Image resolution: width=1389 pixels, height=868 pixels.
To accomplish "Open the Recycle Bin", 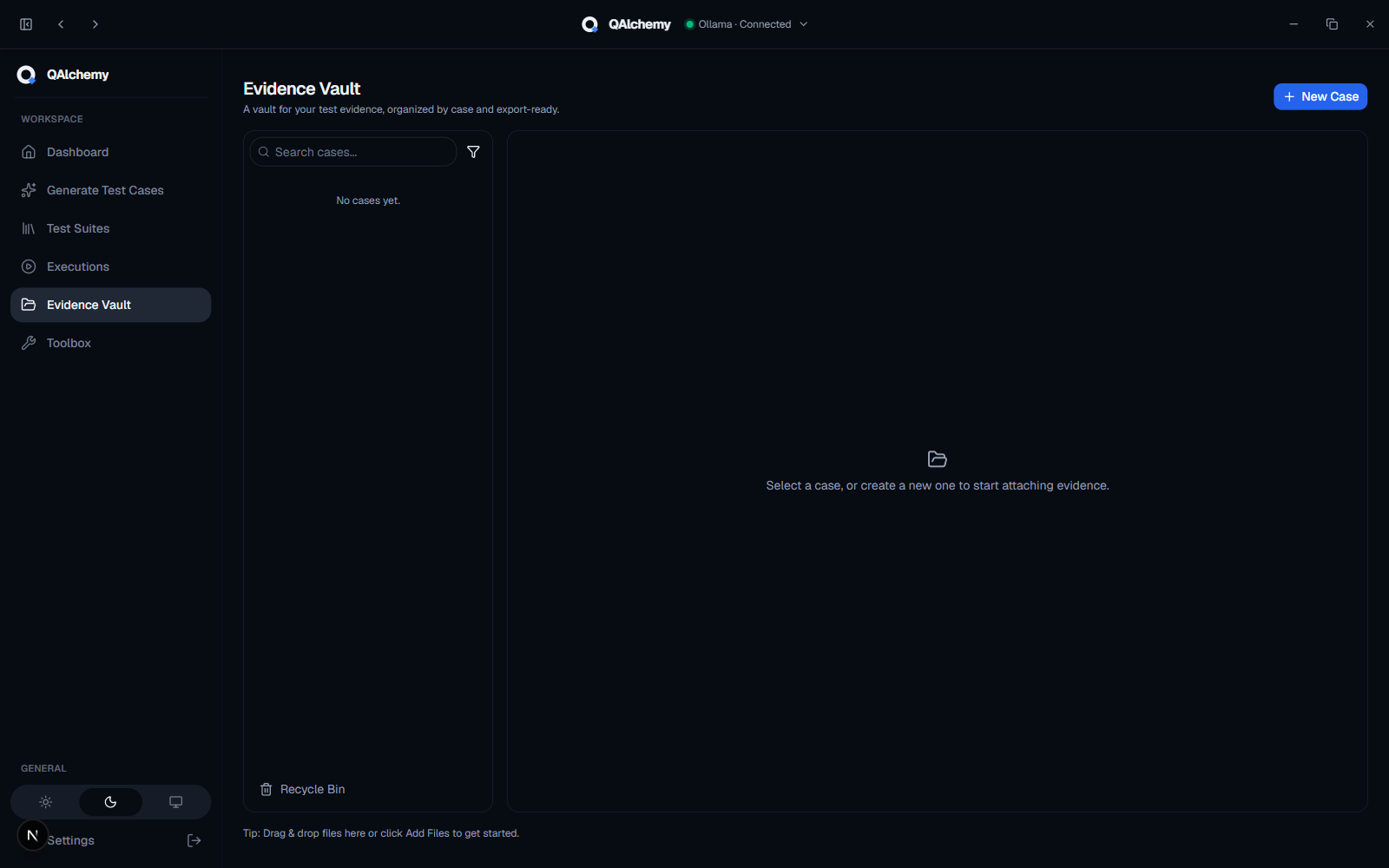I will 303,789.
